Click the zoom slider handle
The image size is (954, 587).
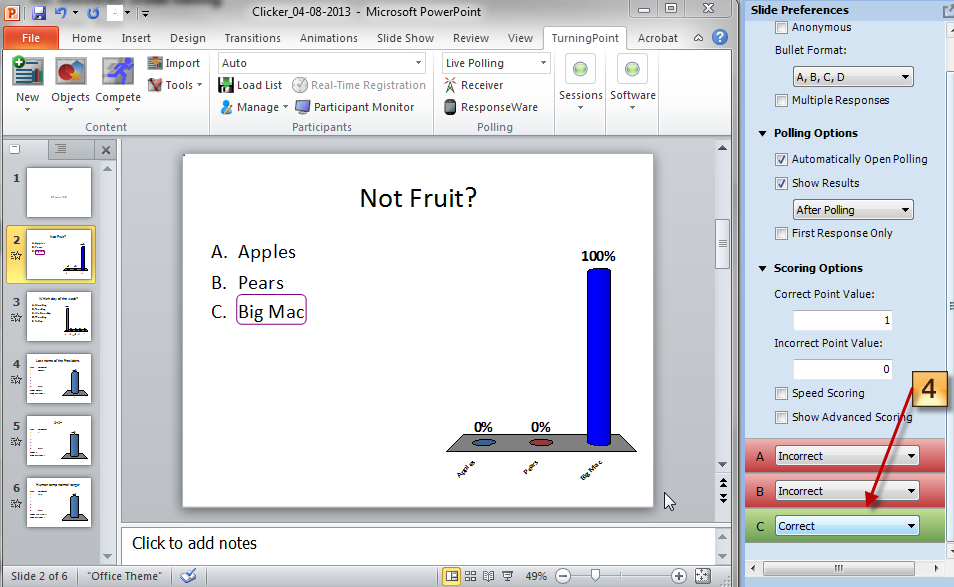point(596,575)
